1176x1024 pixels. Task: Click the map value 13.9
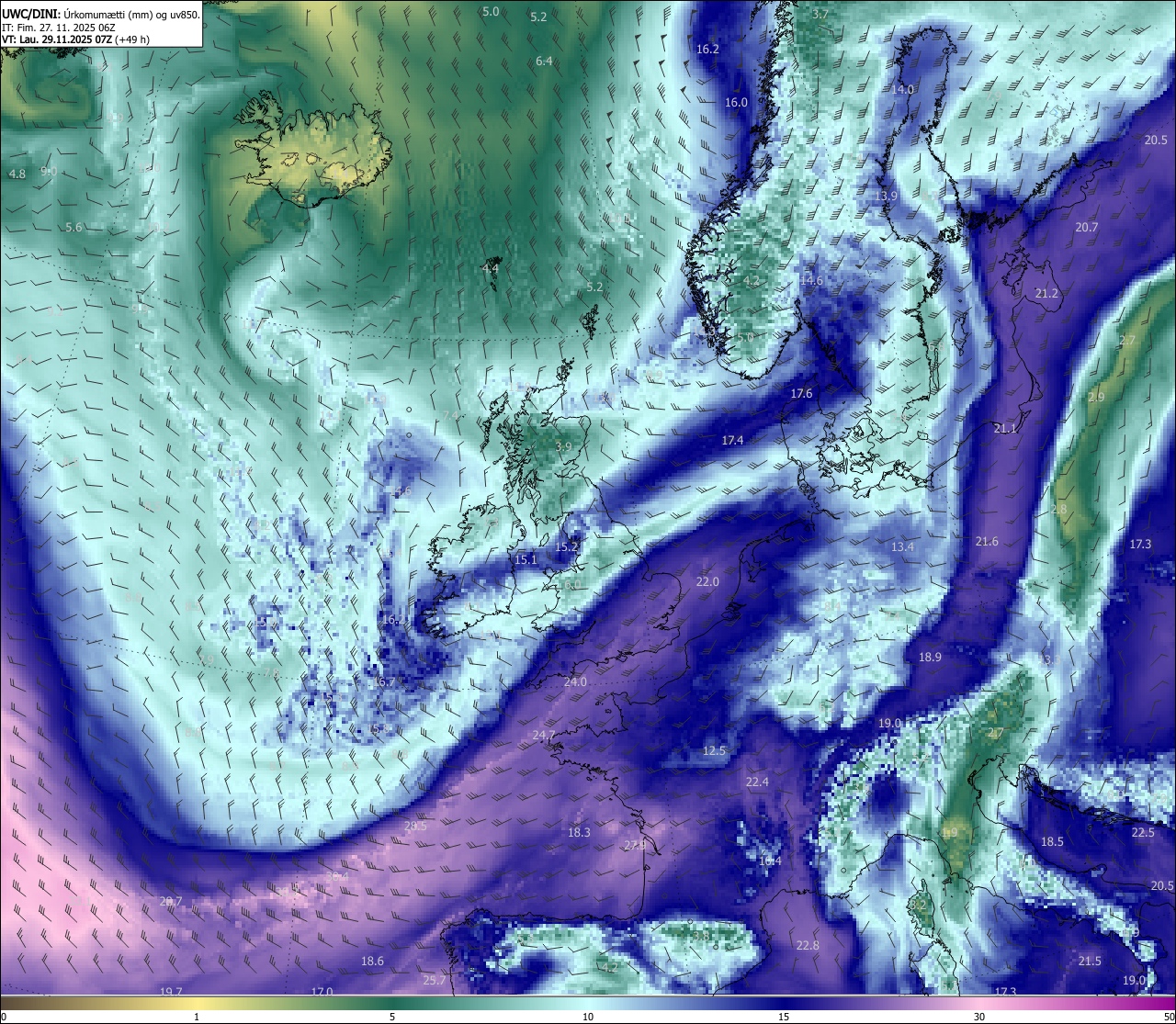click(886, 197)
